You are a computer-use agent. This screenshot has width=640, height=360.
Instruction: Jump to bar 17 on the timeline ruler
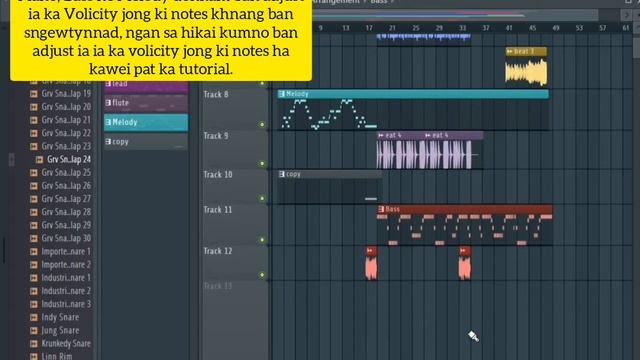[x=369, y=28]
